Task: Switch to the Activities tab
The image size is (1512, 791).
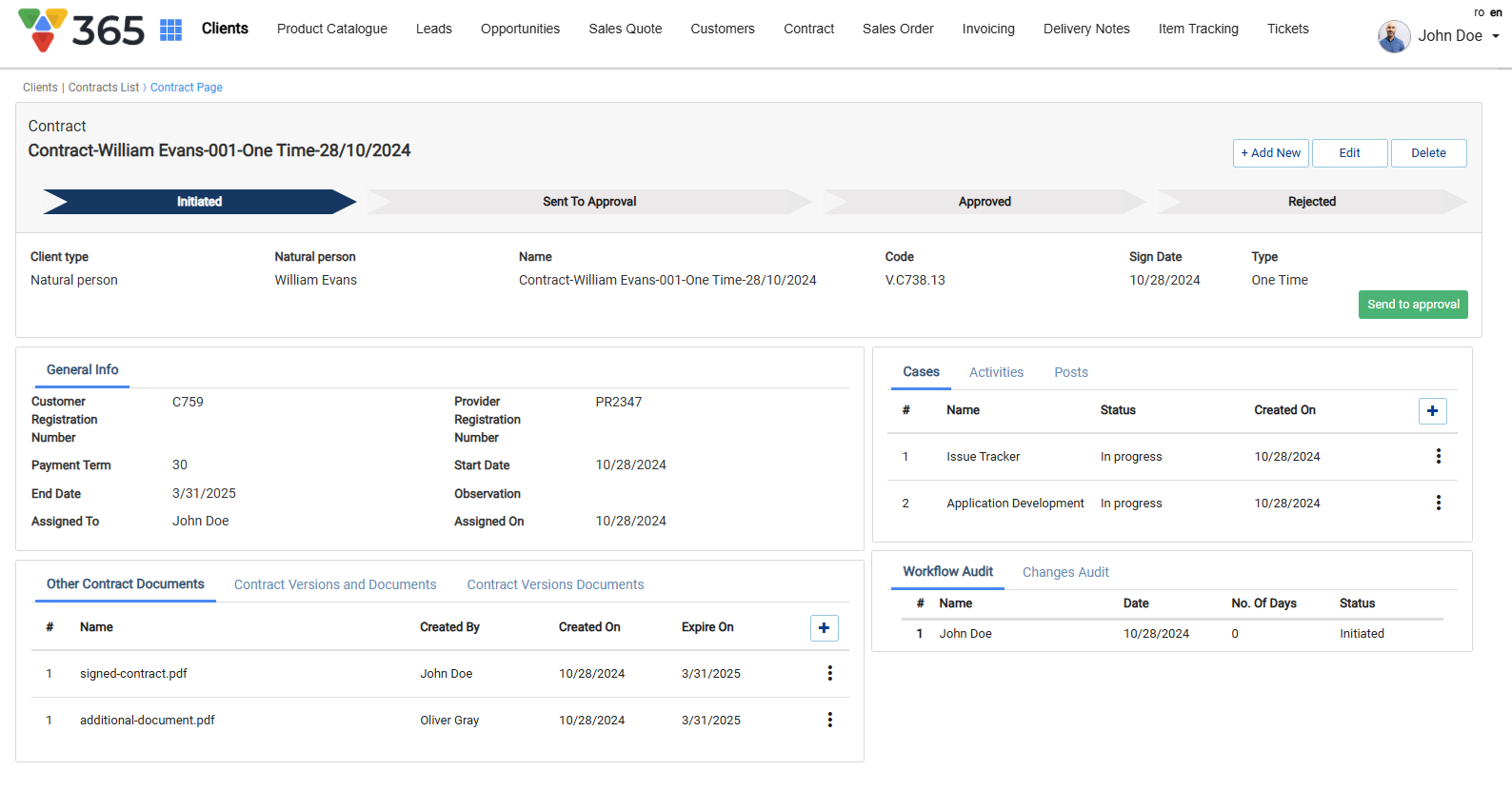Action: [x=996, y=372]
